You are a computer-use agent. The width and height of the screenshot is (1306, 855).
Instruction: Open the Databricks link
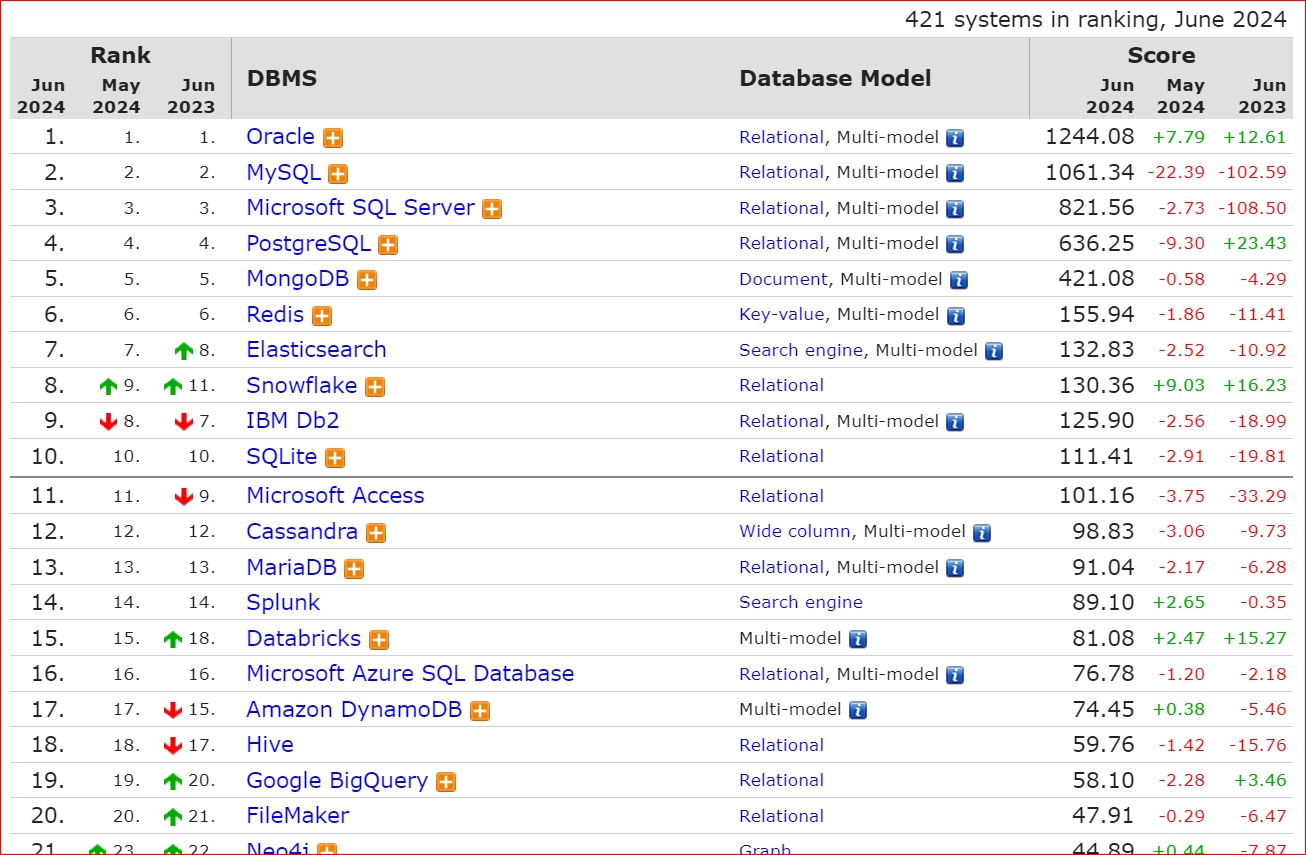click(304, 638)
